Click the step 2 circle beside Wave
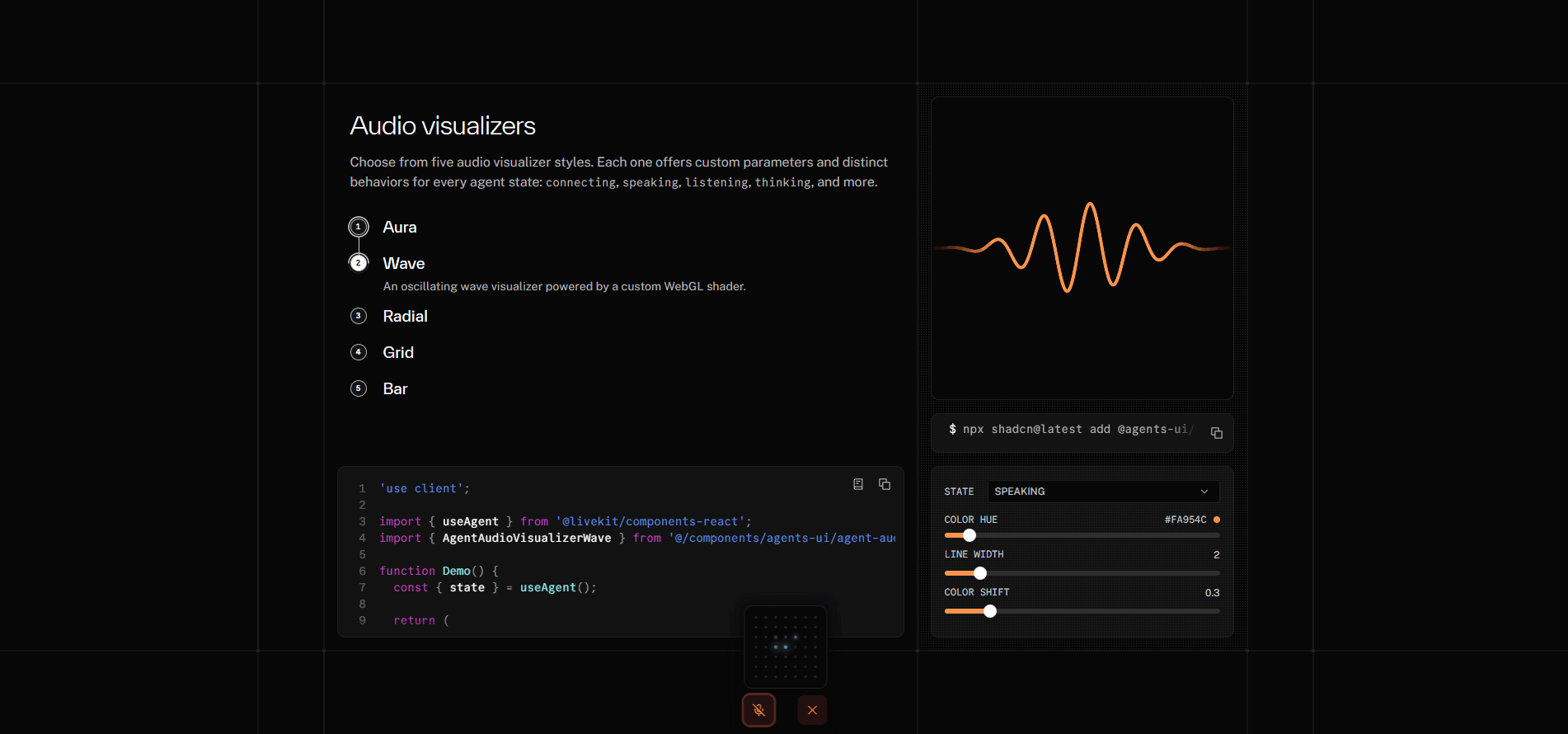The height and width of the screenshot is (734, 1568). [x=359, y=263]
